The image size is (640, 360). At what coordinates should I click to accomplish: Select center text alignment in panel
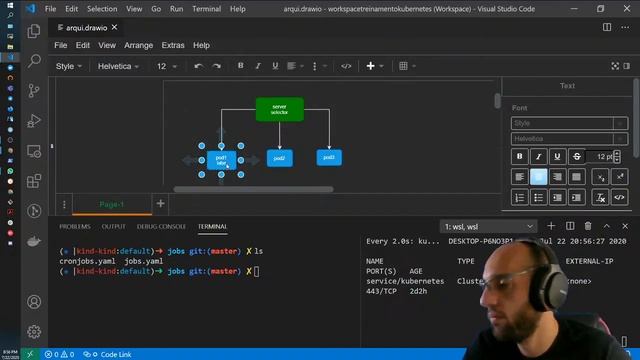[x=538, y=177]
